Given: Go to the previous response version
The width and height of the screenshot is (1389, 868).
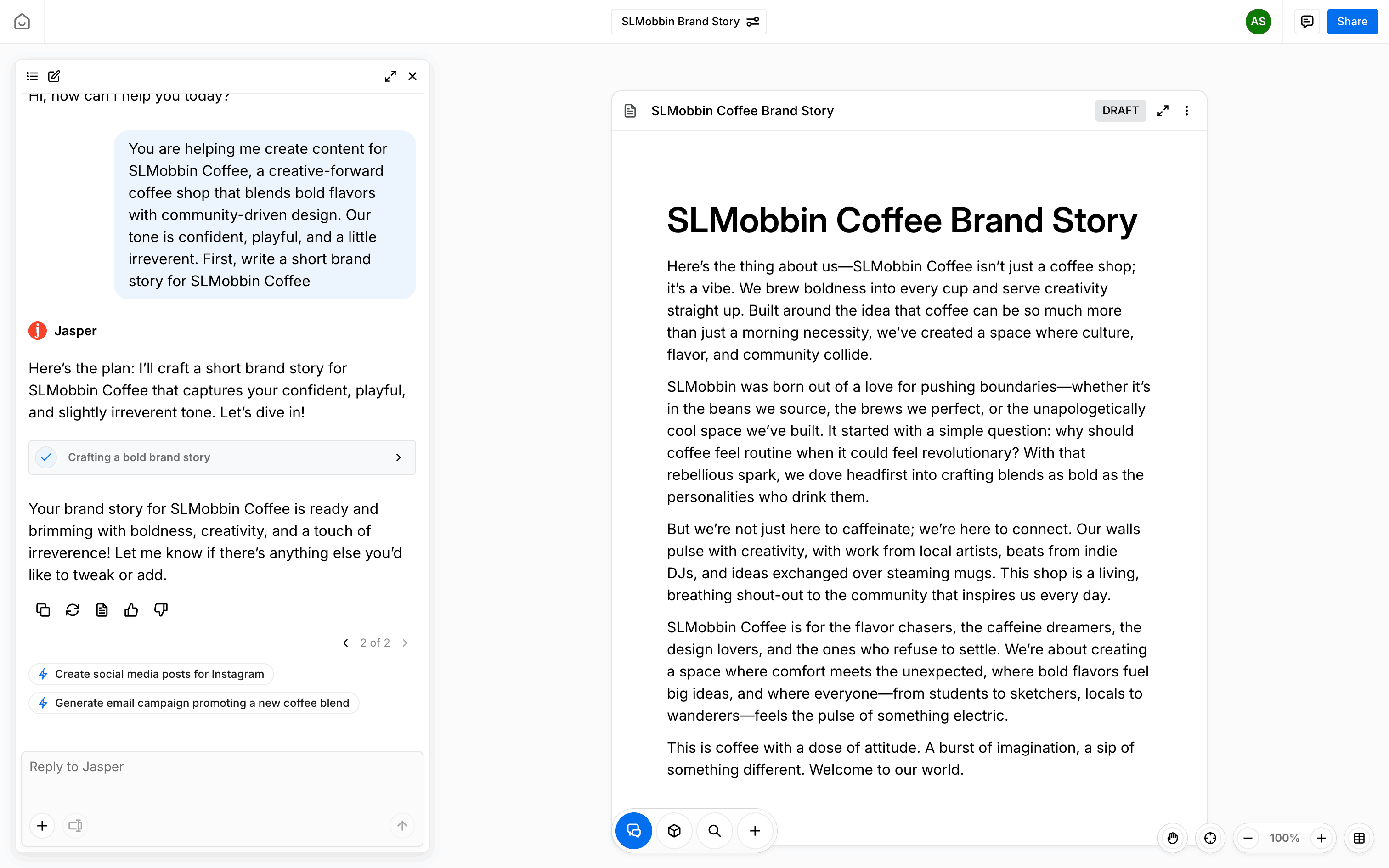Looking at the screenshot, I should click(x=345, y=643).
